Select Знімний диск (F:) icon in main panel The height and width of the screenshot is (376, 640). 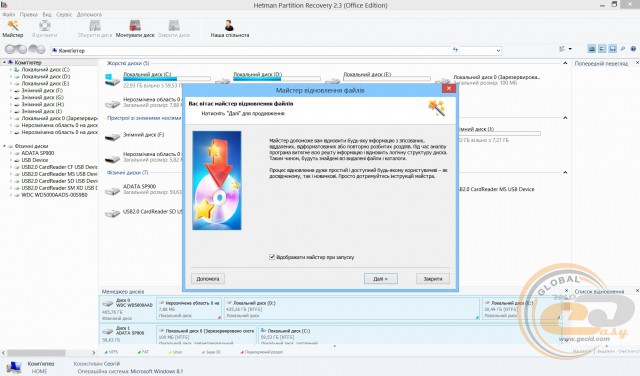[x=112, y=137]
